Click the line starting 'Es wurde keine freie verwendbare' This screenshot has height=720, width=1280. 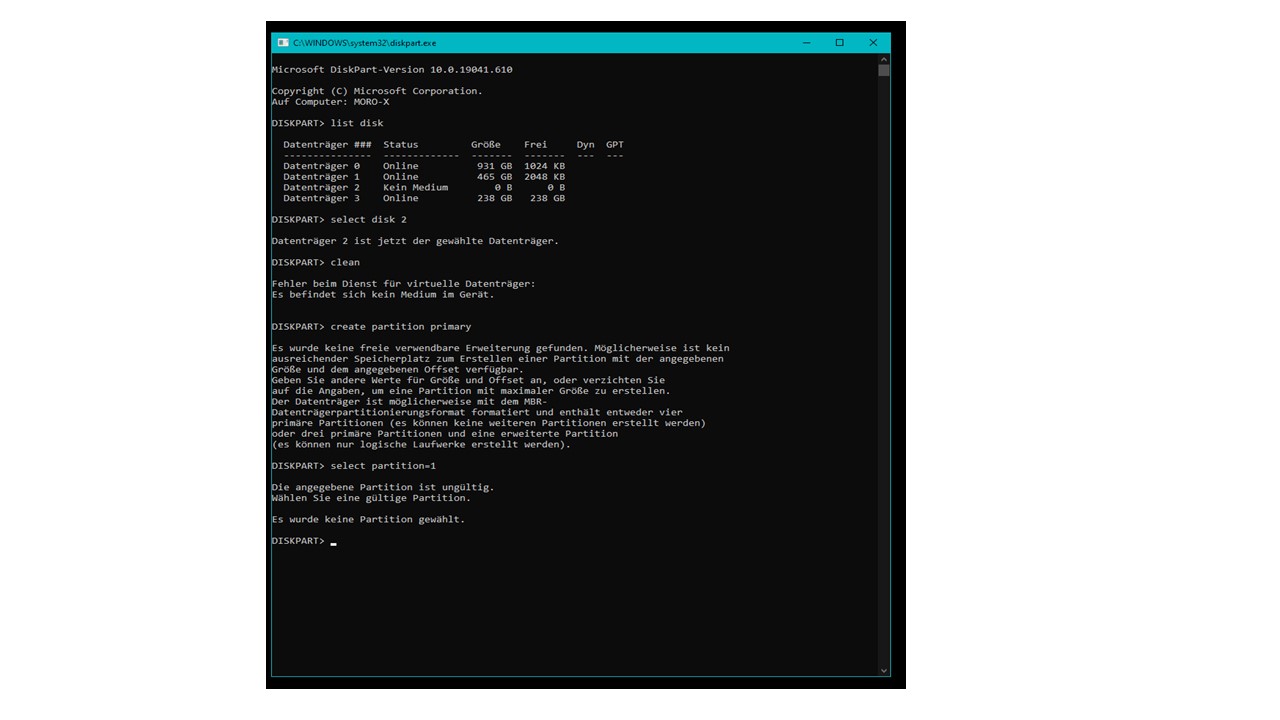(x=501, y=348)
